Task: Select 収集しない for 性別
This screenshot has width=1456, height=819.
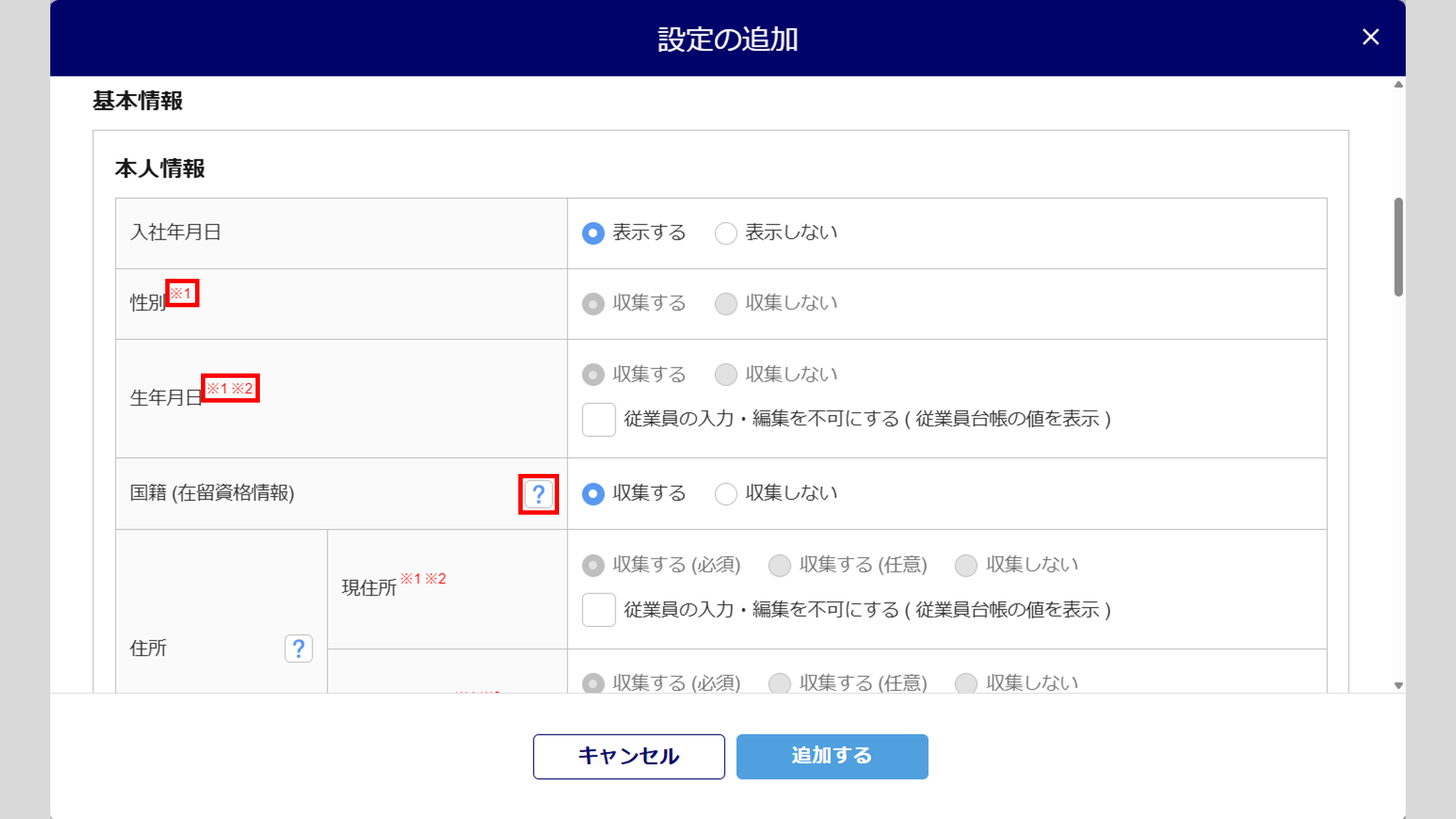Action: 726,304
